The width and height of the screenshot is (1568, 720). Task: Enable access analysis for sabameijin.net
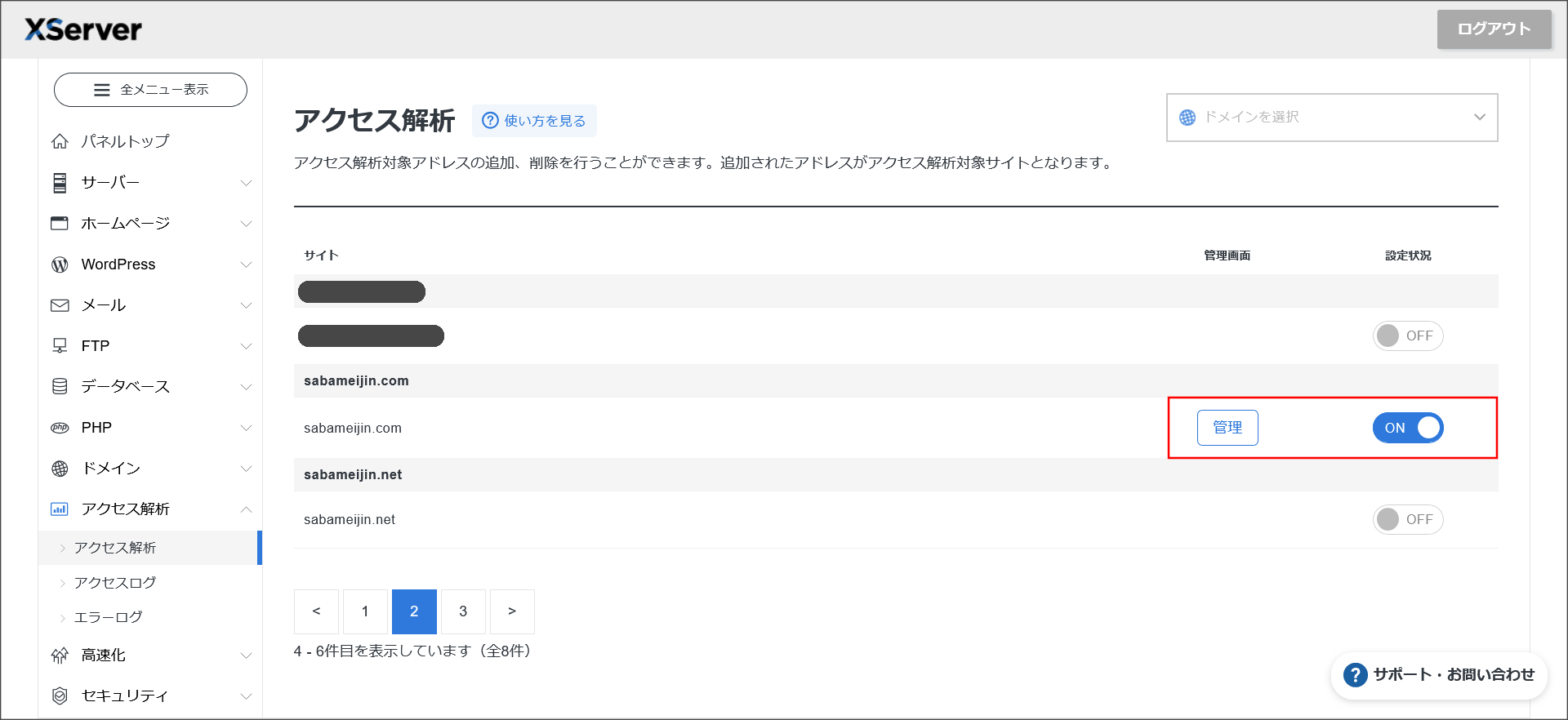click(x=1408, y=519)
